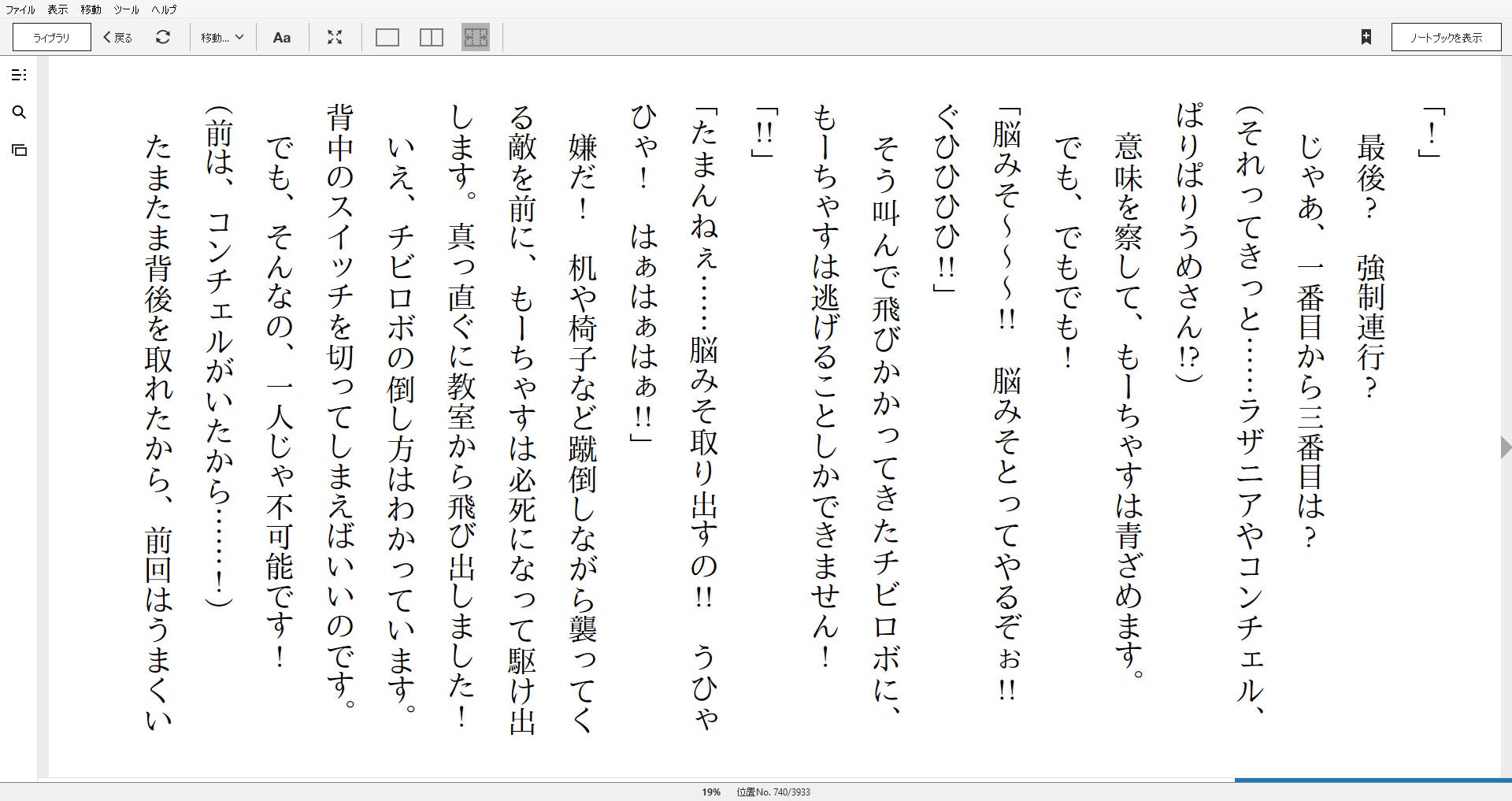Click the line ぐひひひひ!!」
Image resolution: width=1512 pixels, height=801 pixels.
(946, 200)
